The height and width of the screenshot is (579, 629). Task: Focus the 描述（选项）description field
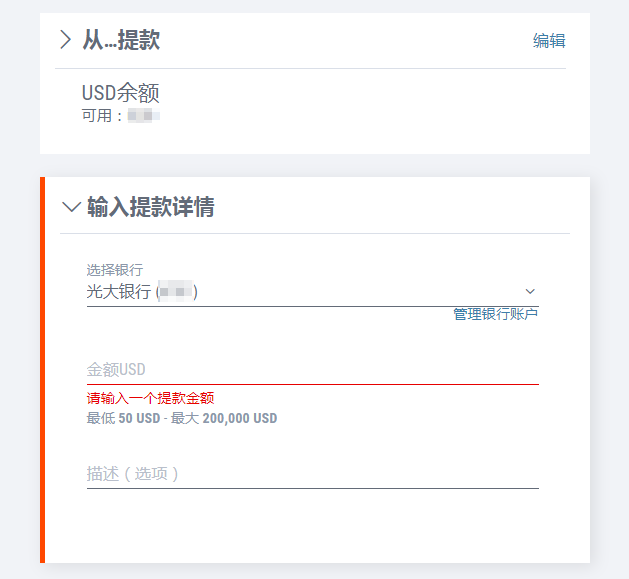click(312, 474)
